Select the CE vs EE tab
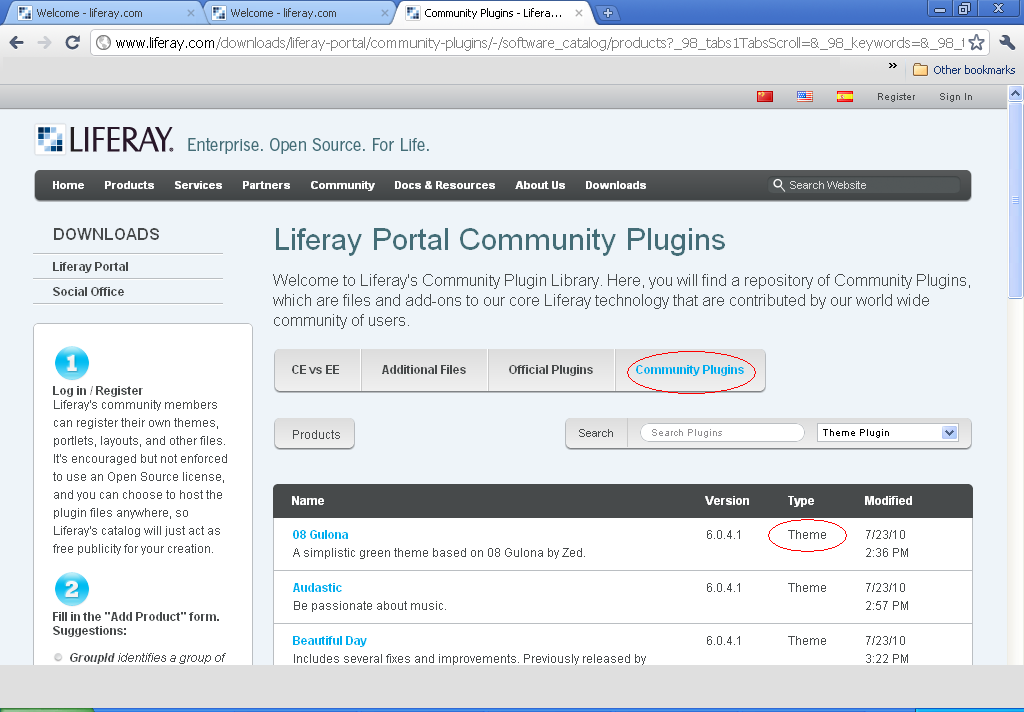1024x712 pixels. click(x=318, y=370)
